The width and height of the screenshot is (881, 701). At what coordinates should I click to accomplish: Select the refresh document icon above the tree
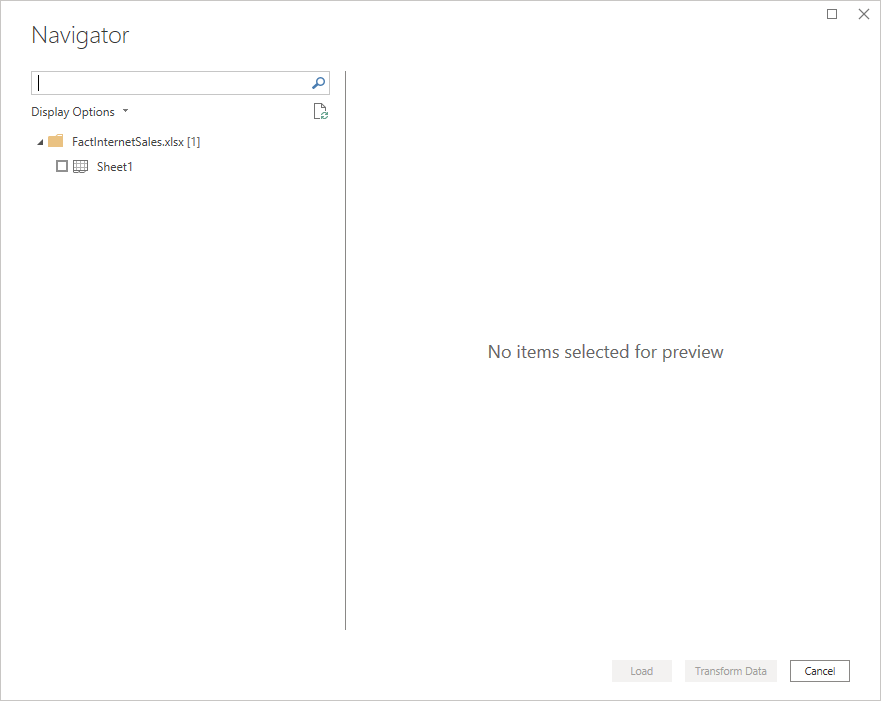pos(320,111)
